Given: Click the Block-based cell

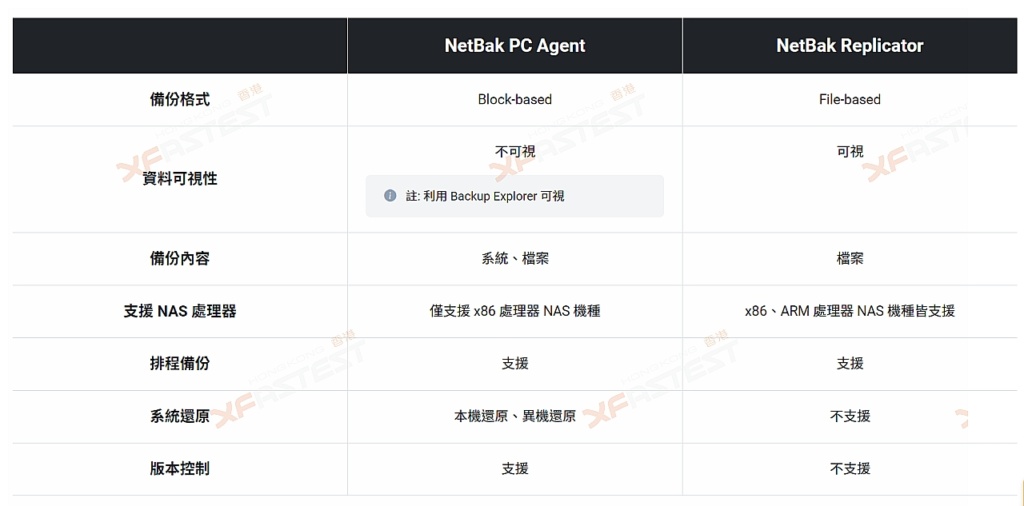Looking at the screenshot, I should click(x=515, y=99).
